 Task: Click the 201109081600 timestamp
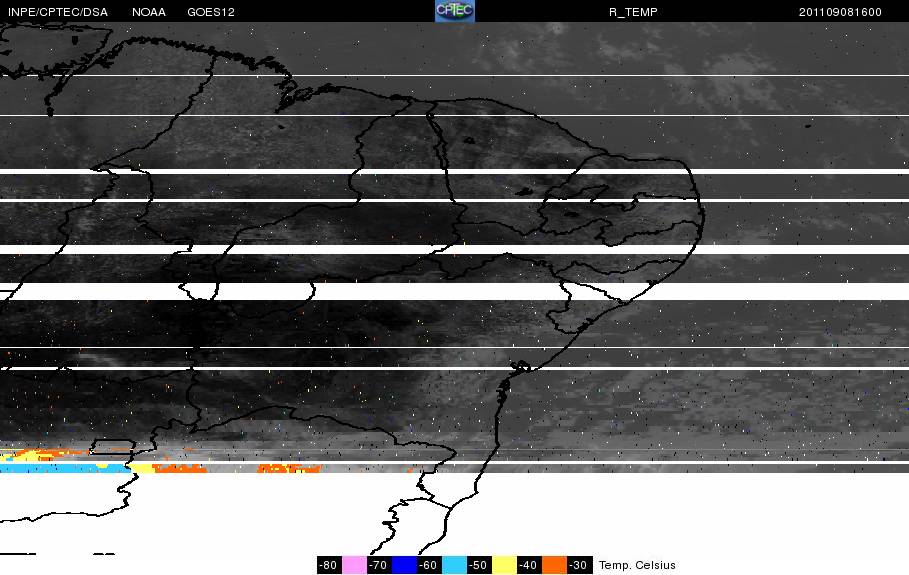coord(840,12)
